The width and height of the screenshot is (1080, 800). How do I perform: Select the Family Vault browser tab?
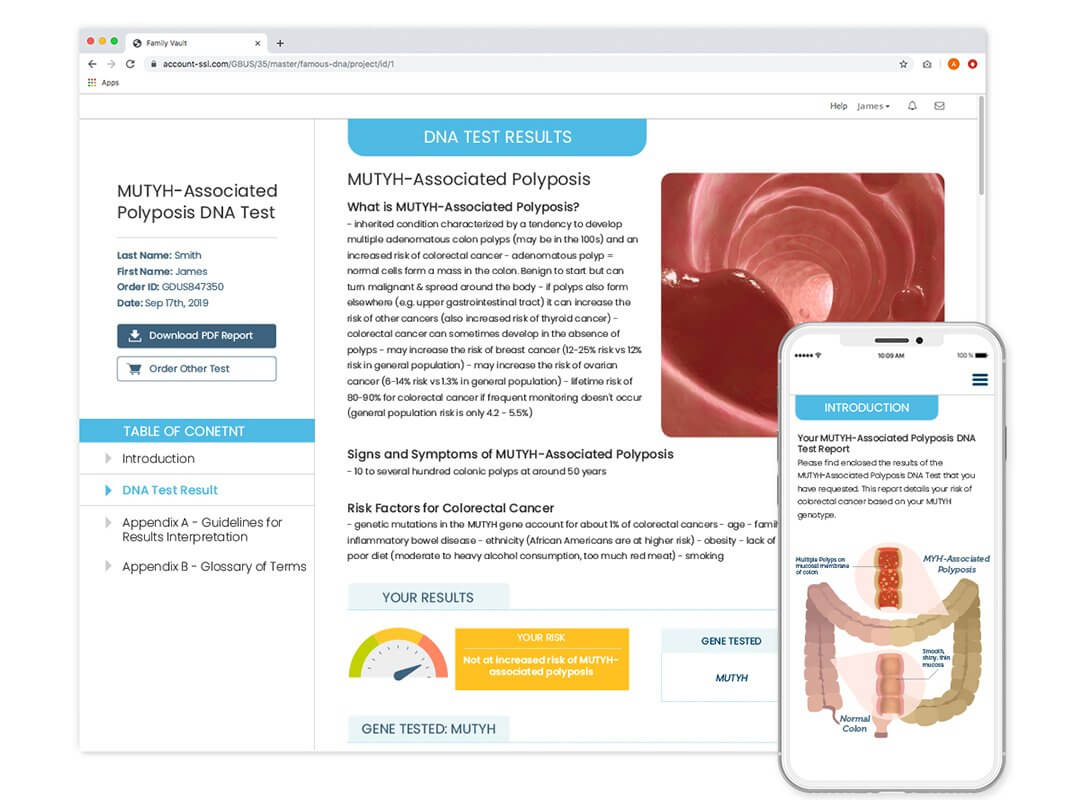(196, 43)
